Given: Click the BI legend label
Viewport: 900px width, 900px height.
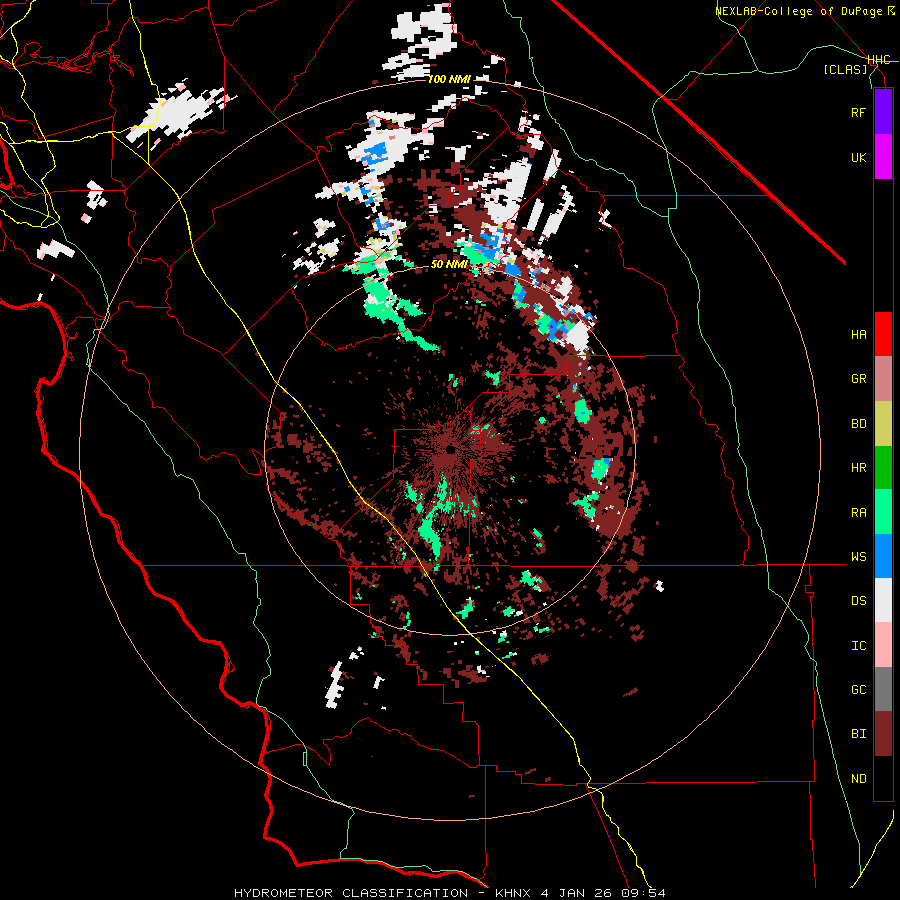Looking at the screenshot, I should coord(858,734).
